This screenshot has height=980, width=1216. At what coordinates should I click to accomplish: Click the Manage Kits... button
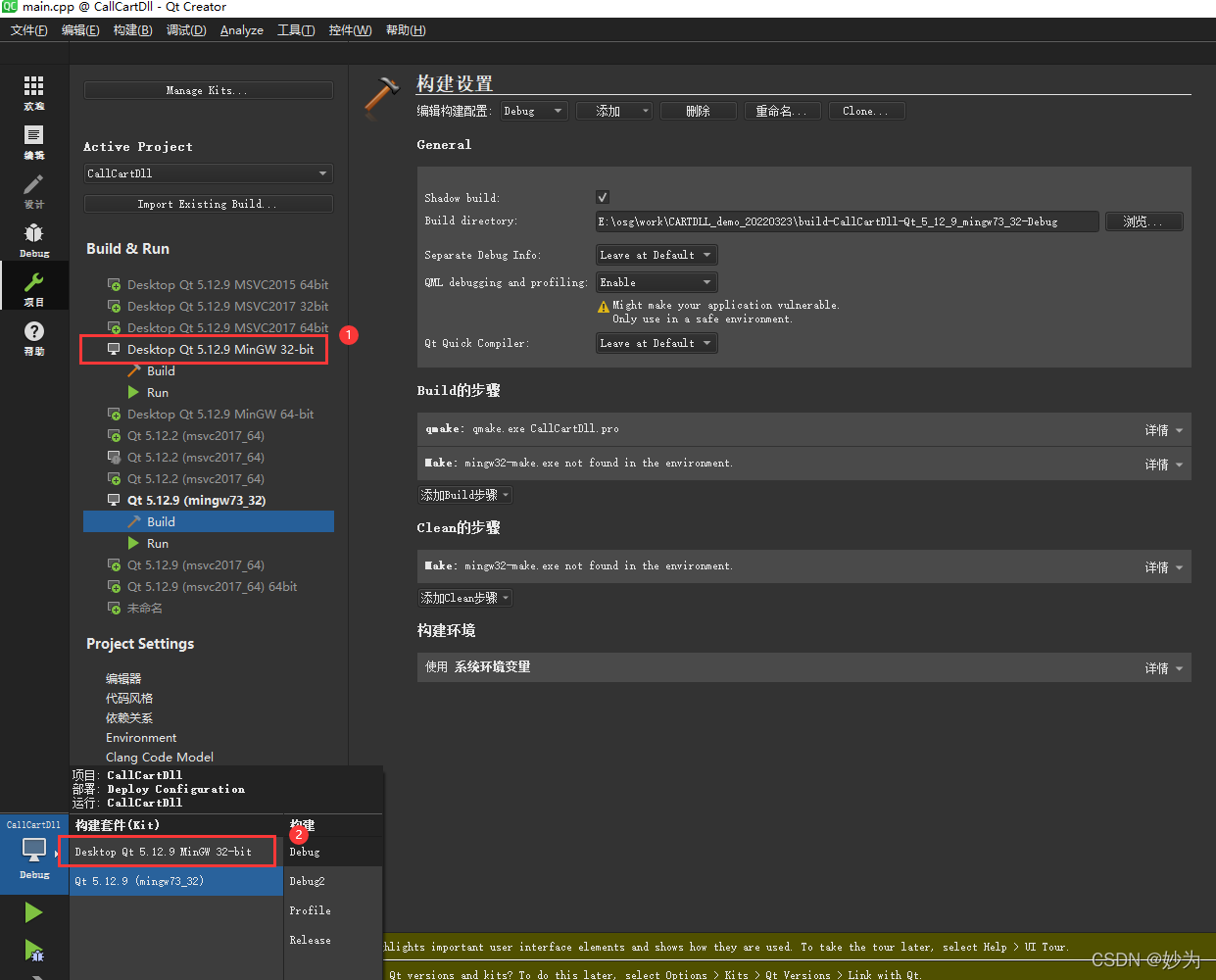point(209,90)
